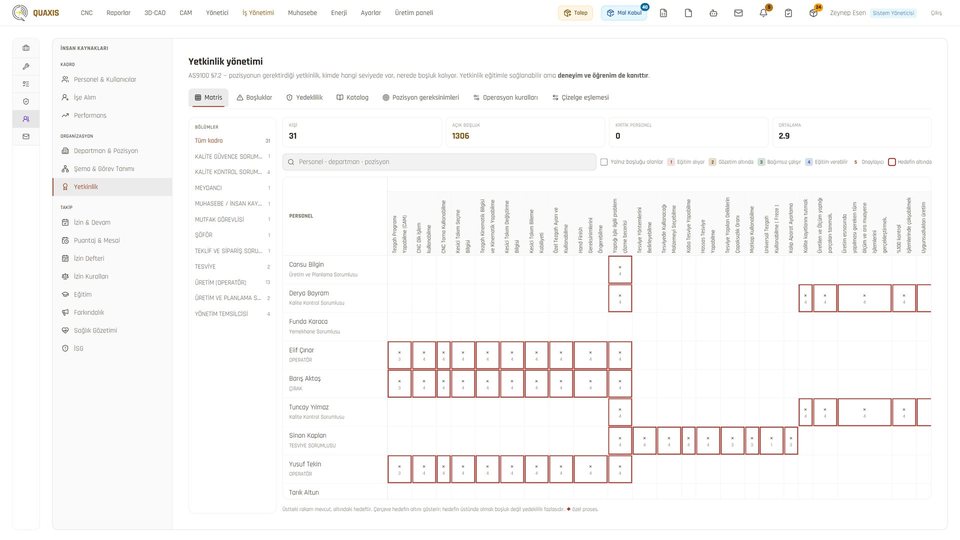Image resolution: width=960 pixels, height=540 pixels.
Task: Click the Farkındalık megaphone icon
Action: pos(66,312)
